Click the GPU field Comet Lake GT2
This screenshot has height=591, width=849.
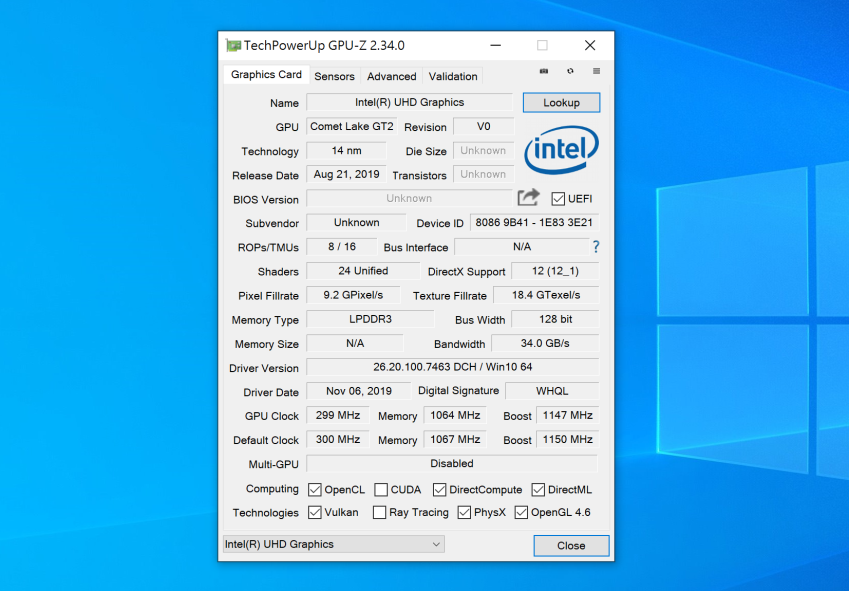click(351, 126)
